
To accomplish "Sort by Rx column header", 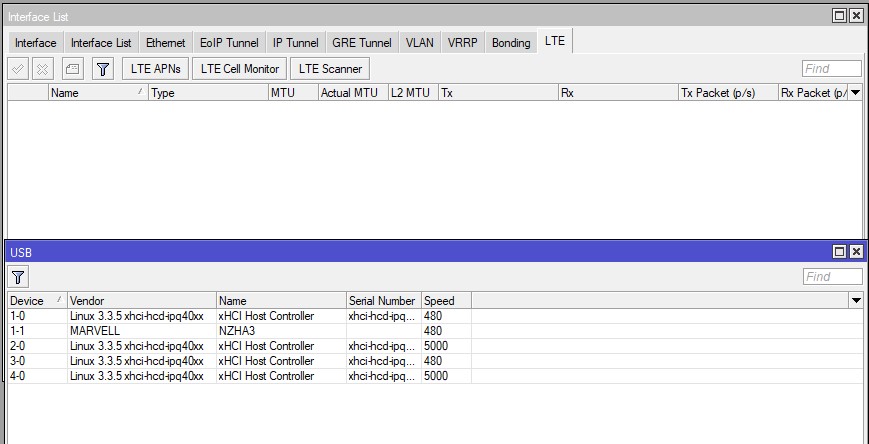I will click(618, 93).
